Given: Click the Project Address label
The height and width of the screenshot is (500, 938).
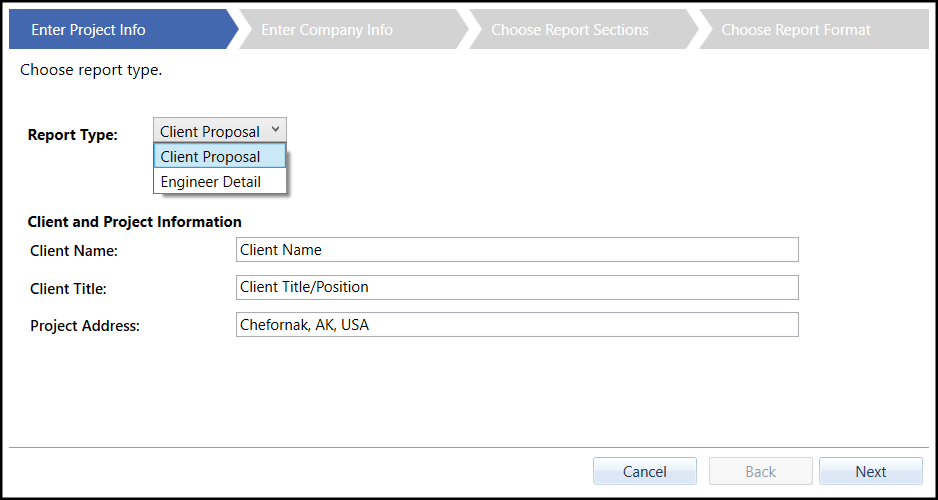Looking at the screenshot, I should [85, 325].
